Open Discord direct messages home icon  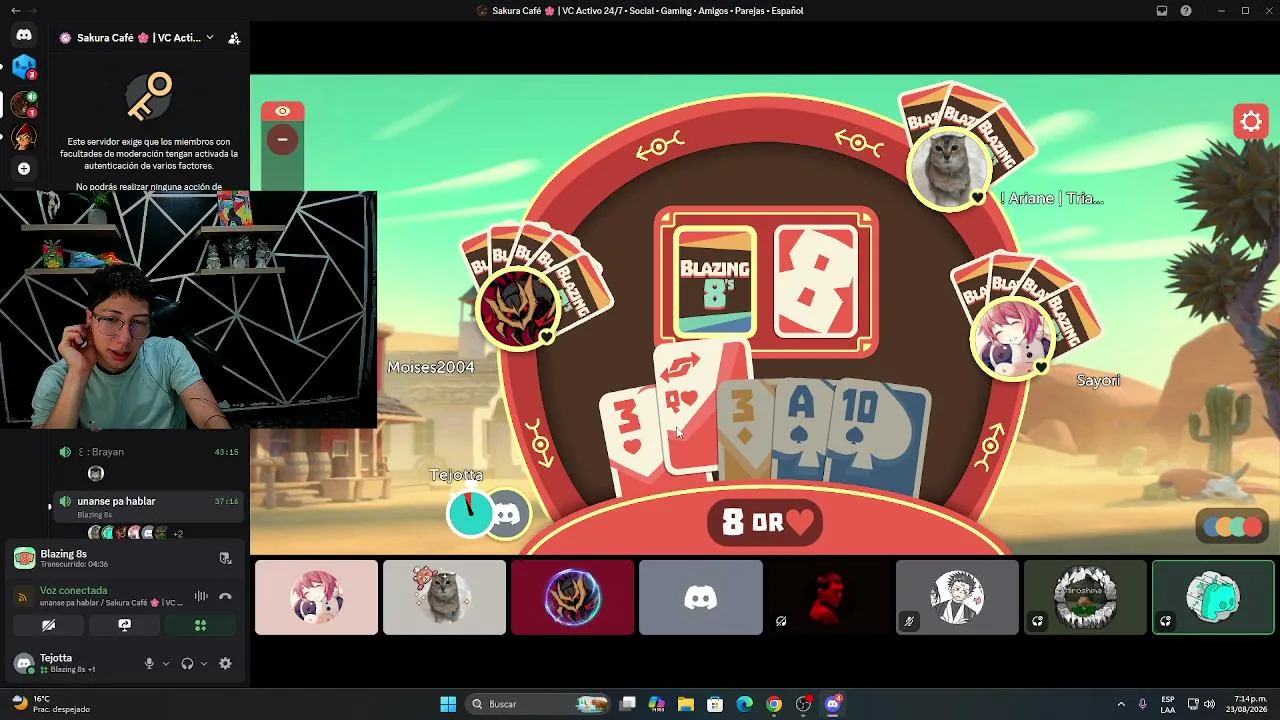pyautogui.click(x=24, y=35)
